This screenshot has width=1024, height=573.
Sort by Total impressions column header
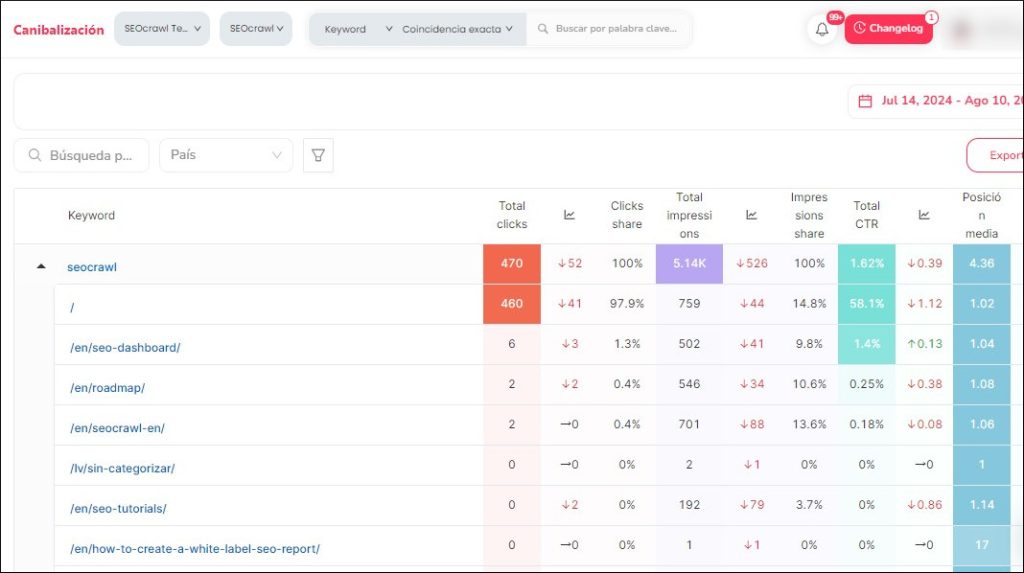click(689, 215)
